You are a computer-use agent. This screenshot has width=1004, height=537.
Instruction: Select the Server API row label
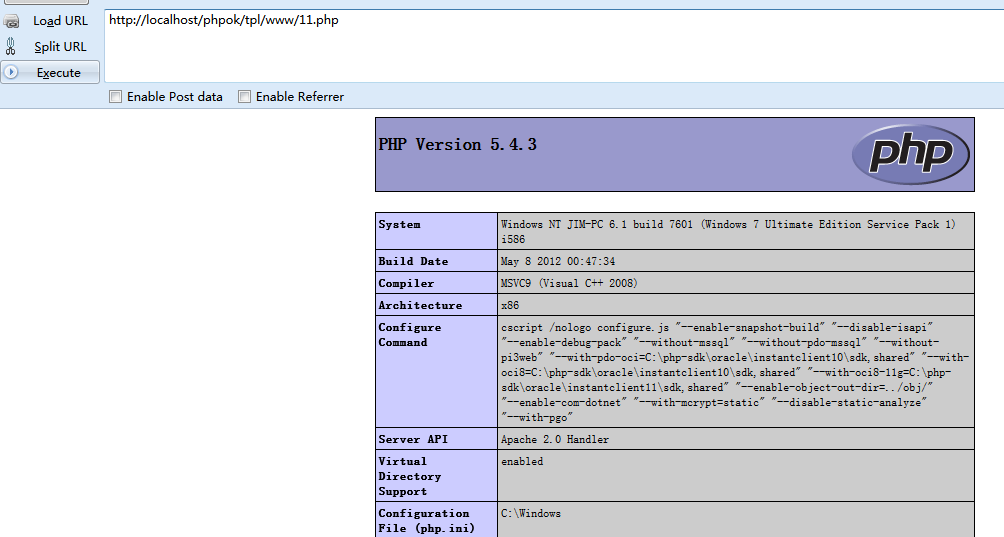click(x=413, y=439)
